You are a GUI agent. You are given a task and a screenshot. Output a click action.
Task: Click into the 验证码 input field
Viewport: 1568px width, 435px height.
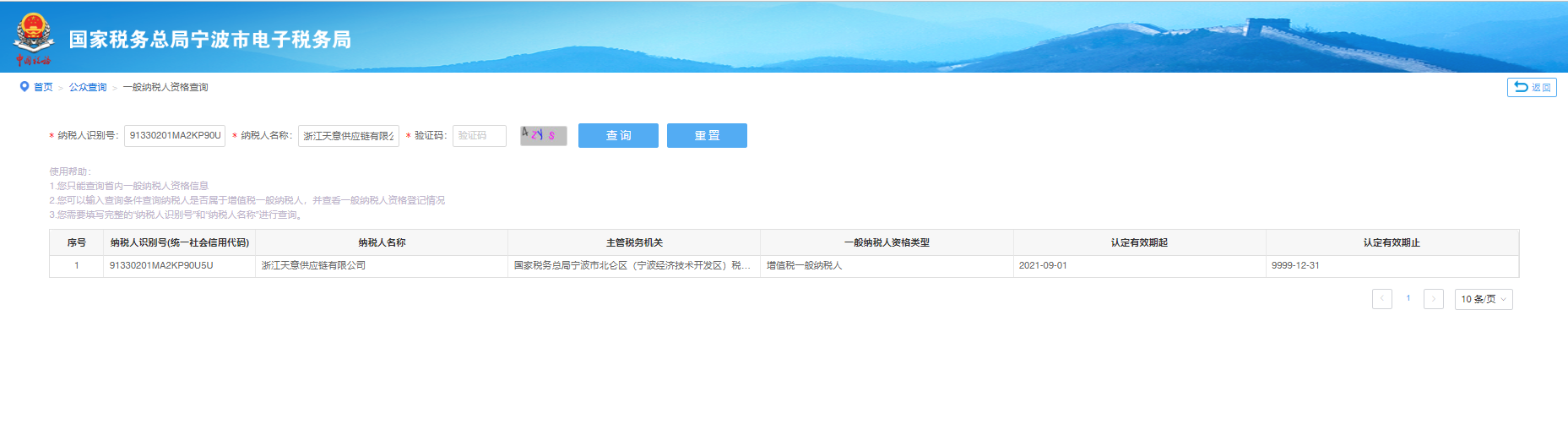point(479,135)
